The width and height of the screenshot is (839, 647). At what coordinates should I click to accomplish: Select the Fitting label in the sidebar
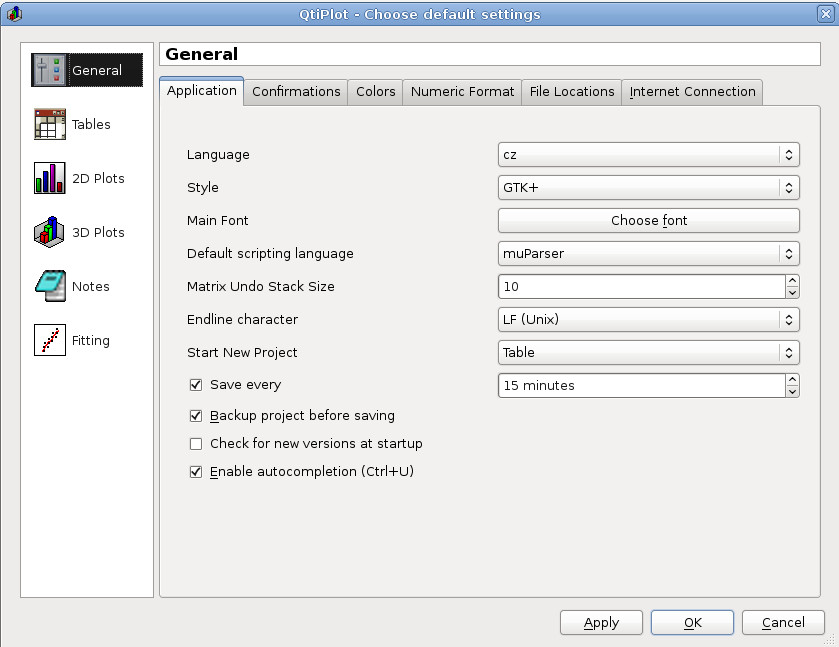(x=90, y=341)
